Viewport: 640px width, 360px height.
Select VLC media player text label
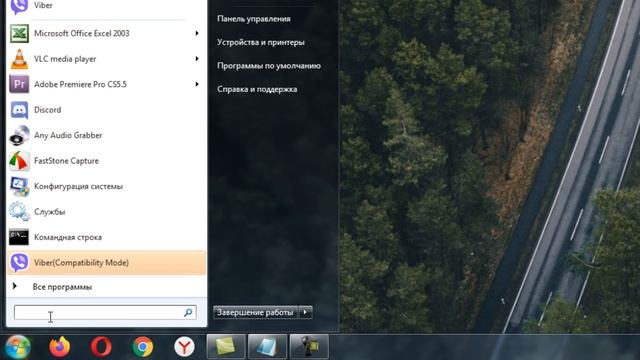[65, 59]
